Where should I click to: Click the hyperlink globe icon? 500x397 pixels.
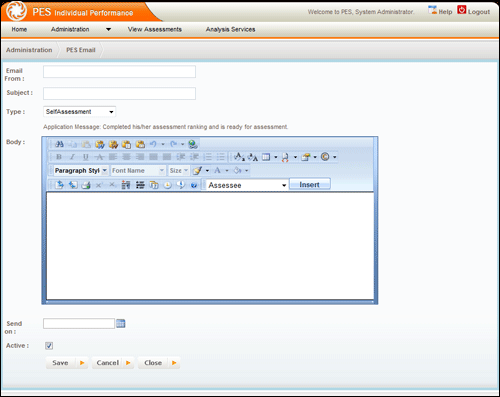[x=193, y=144]
